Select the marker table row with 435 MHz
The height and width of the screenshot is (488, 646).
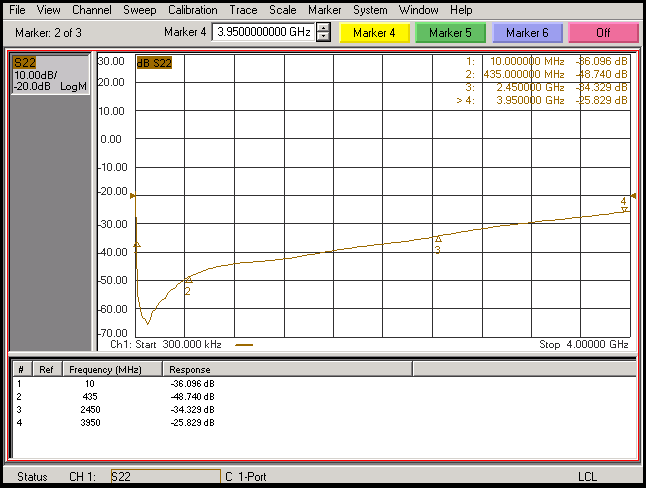click(324, 396)
